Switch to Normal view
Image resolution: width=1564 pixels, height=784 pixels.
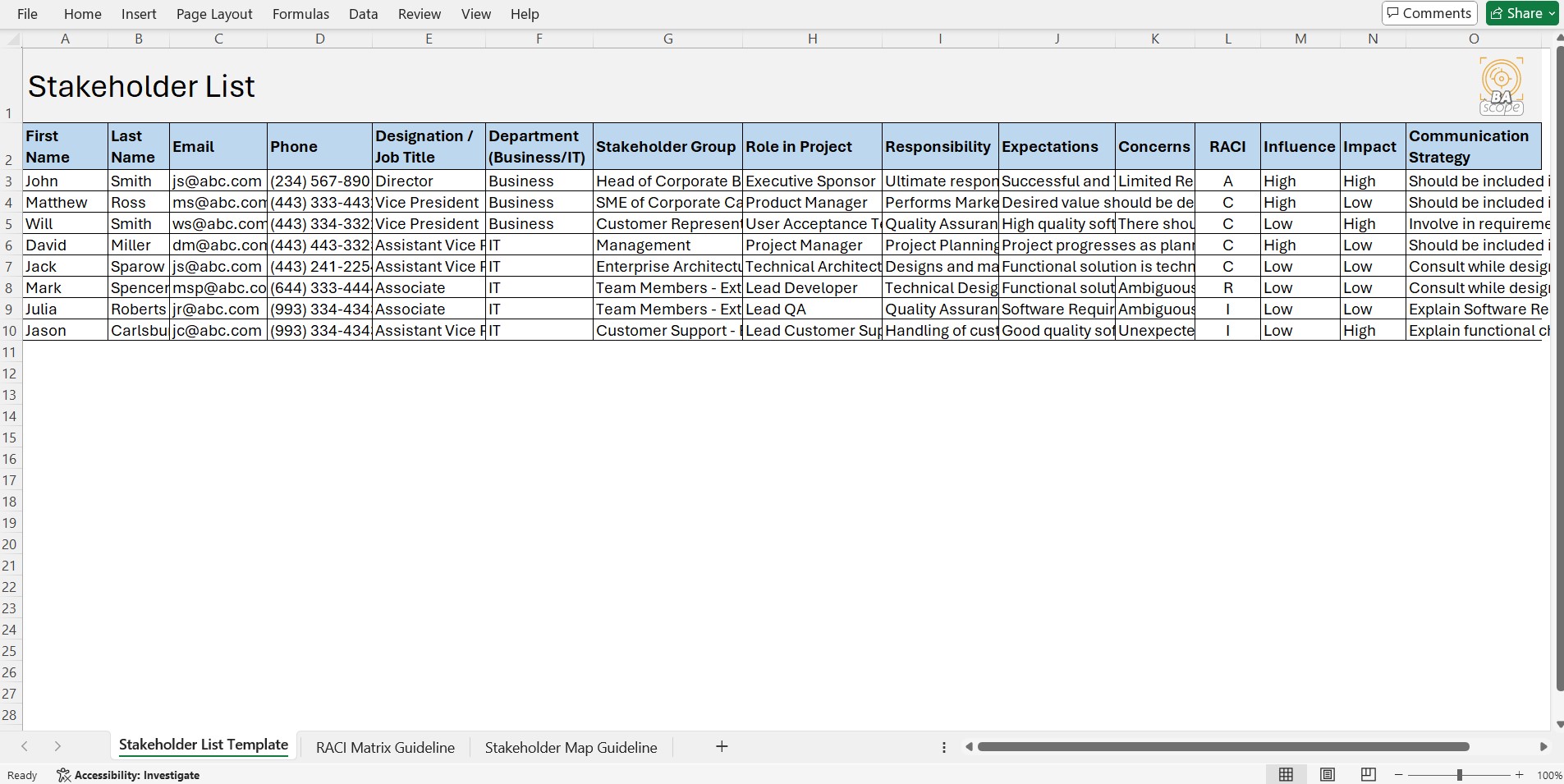coord(1287,774)
